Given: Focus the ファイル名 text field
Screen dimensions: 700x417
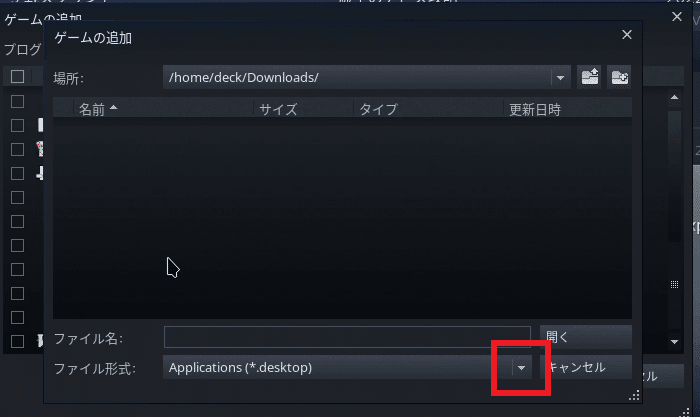Looking at the screenshot, I should coord(347,337).
